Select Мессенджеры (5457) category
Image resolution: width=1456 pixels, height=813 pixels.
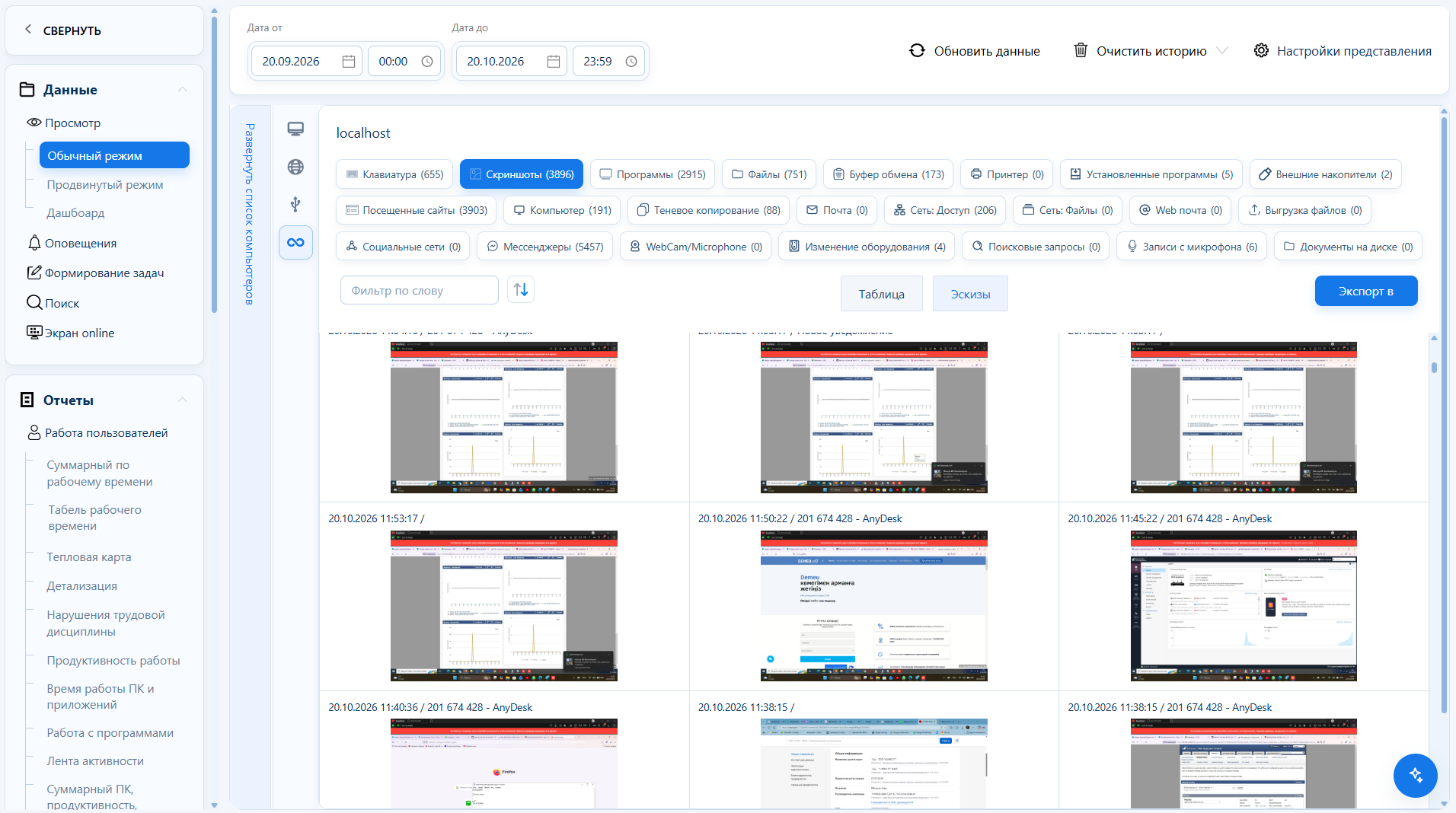click(544, 247)
